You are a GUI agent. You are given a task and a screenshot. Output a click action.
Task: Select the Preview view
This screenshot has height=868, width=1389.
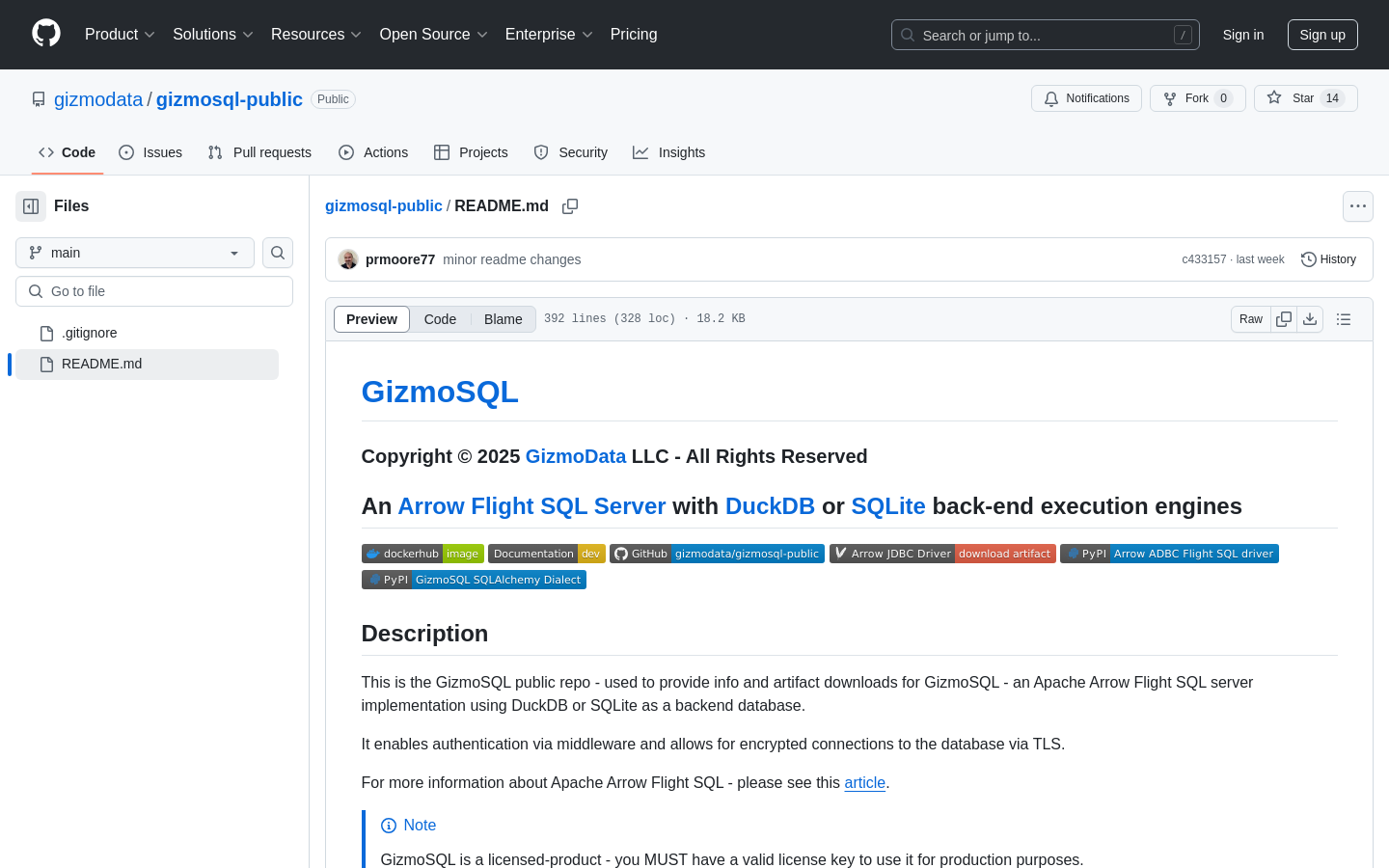pos(371,319)
